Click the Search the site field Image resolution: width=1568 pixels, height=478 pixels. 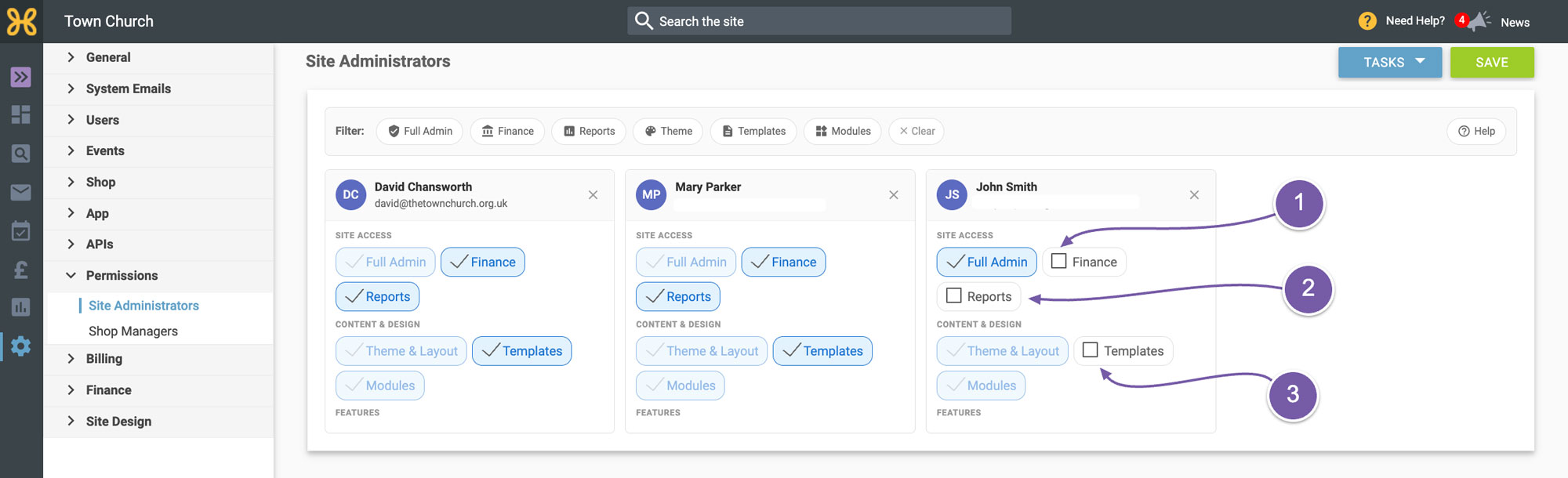pos(819,21)
